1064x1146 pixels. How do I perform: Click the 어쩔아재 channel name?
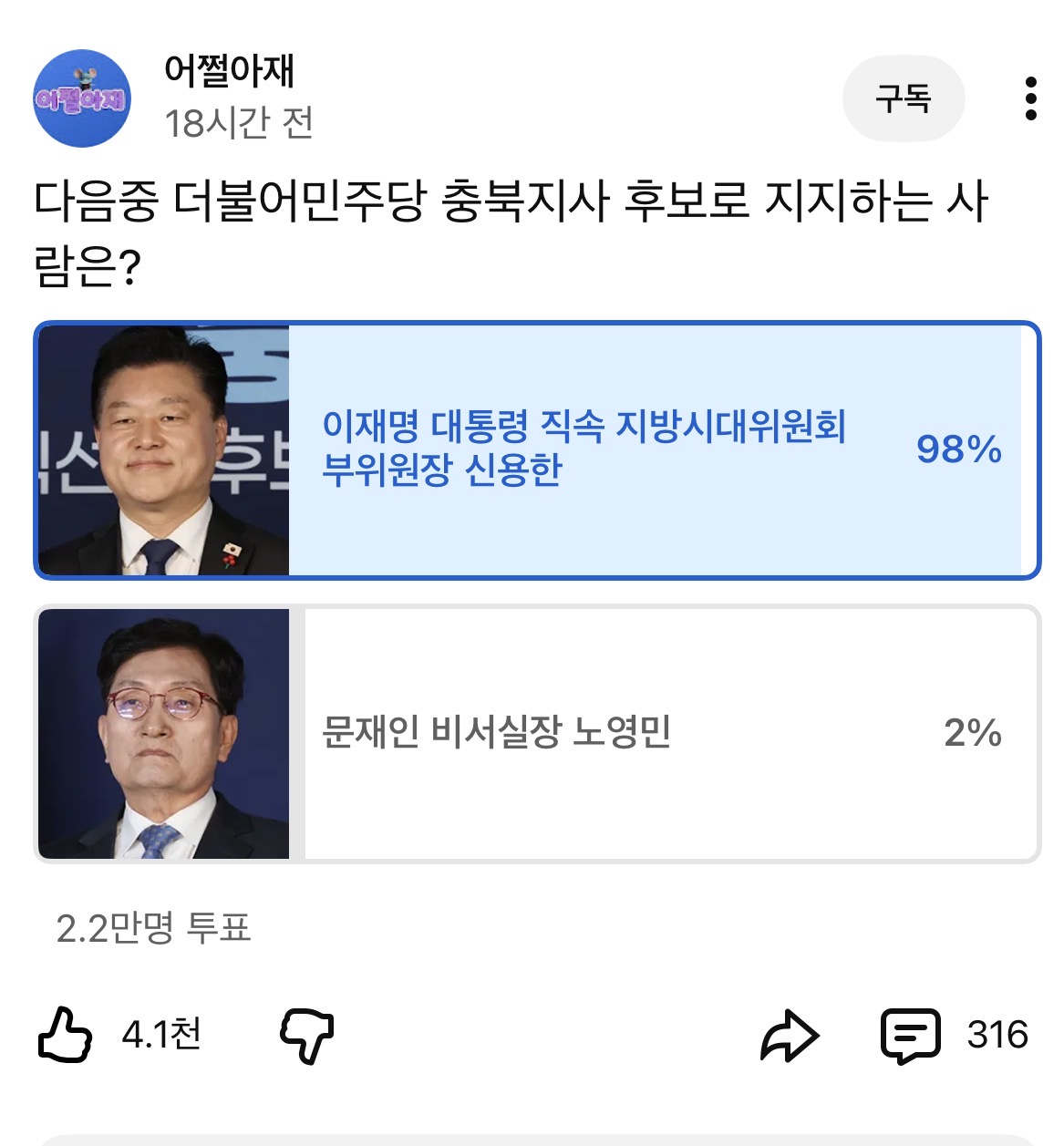pyautogui.click(x=229, y=70)
